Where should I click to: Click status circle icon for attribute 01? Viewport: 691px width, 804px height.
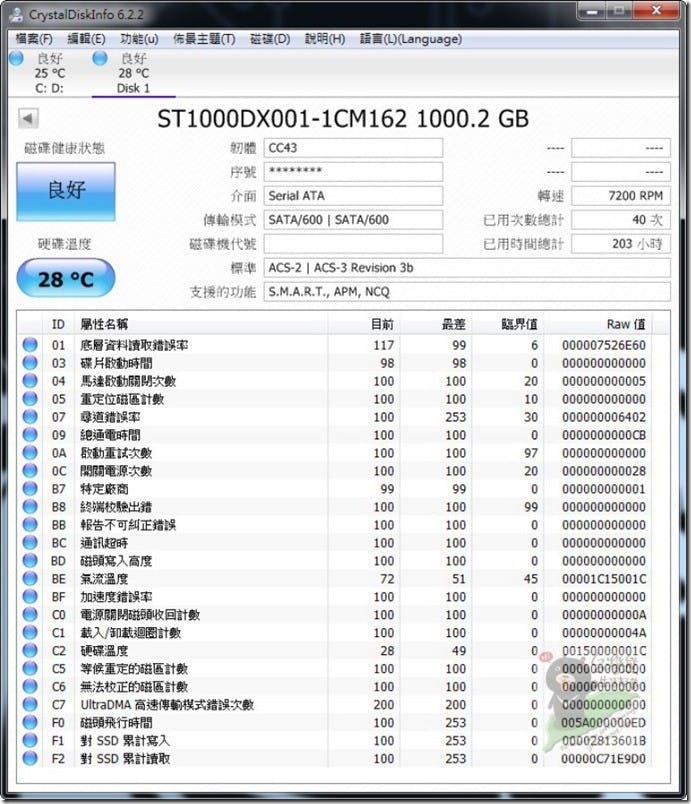pos(30,345)
